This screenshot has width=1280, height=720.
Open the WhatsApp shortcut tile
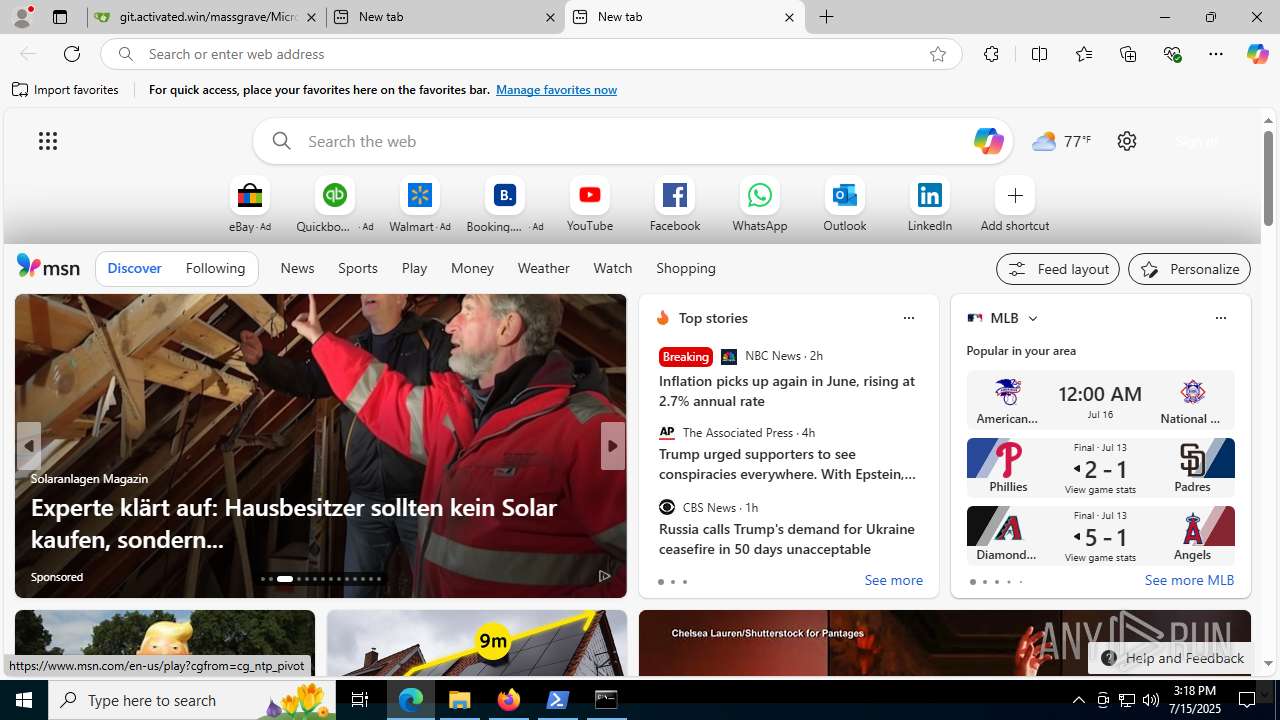[760, 205]
